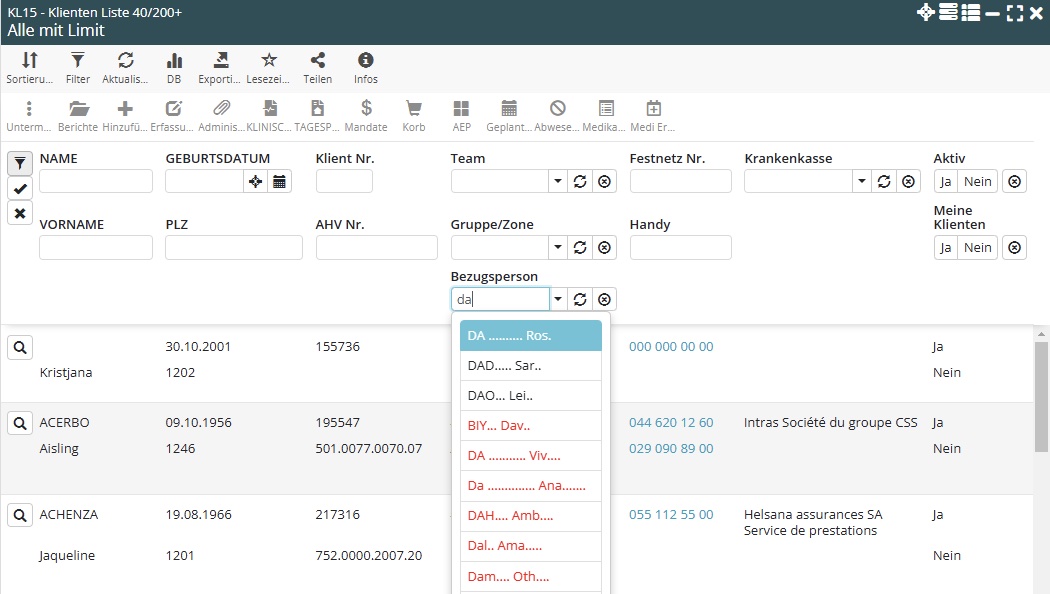Click the Mandate dollar sign icon

(366, 109)
